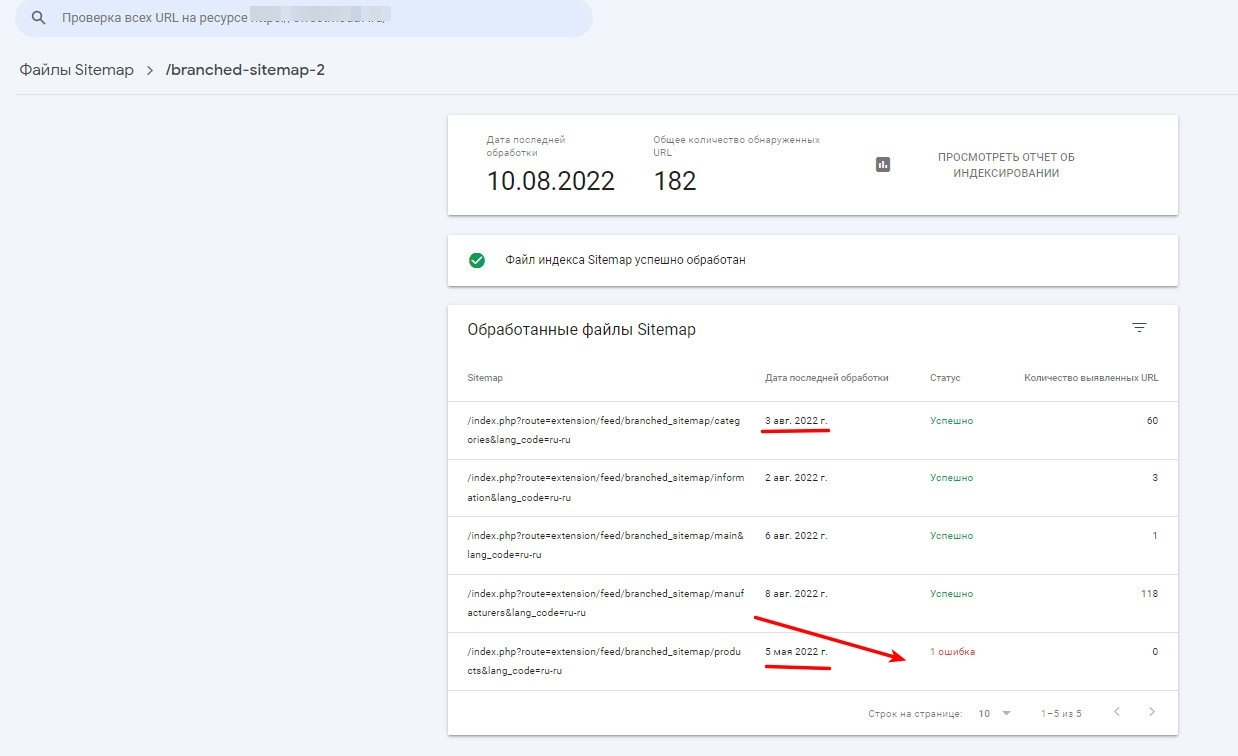Click the previous page arrow in pagination
The width and height of the screenshot is (1238, 756).
pyautogui.click(x=1116, y=713)
